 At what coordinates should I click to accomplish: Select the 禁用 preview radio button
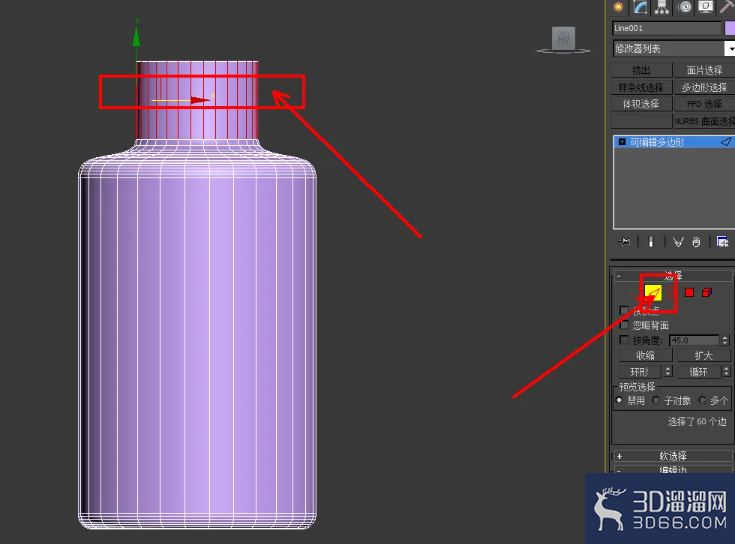619,400
